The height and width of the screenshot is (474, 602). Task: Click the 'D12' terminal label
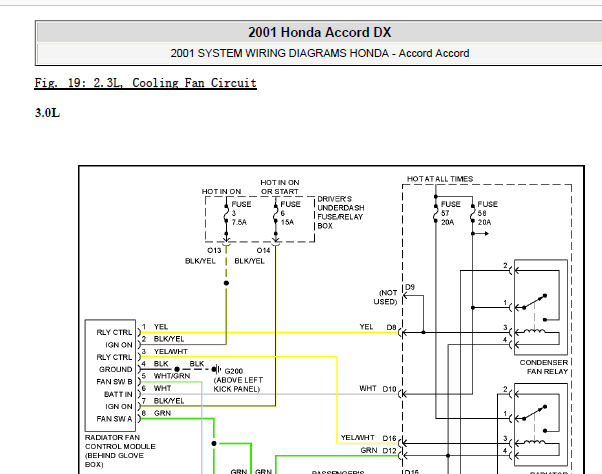click(x=389, y=450)
